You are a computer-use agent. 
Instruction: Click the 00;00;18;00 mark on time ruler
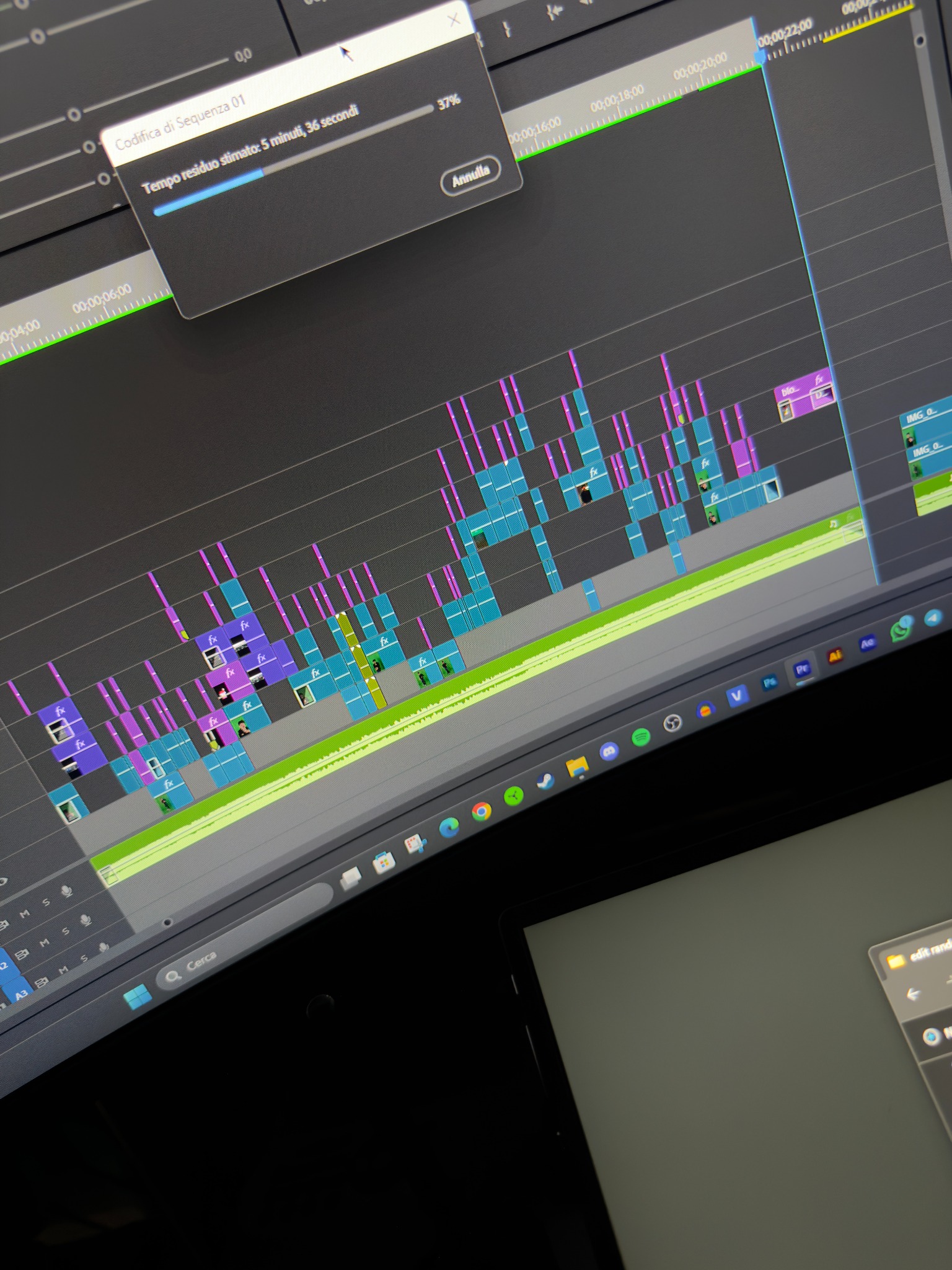pos(617,98)
